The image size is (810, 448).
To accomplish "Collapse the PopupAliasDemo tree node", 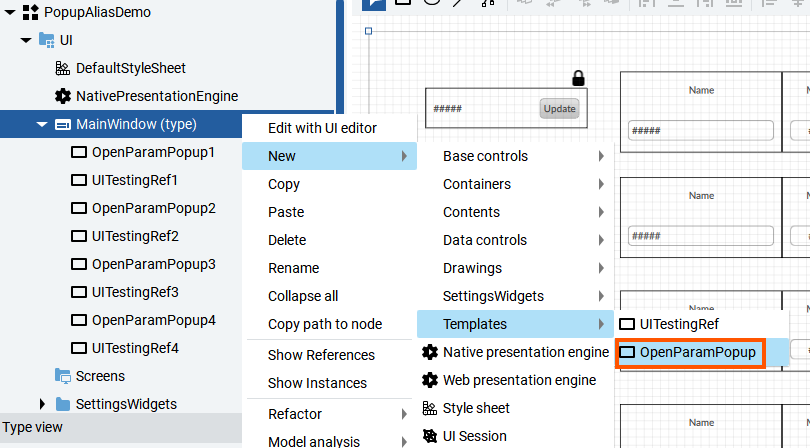I will [10, 12].
